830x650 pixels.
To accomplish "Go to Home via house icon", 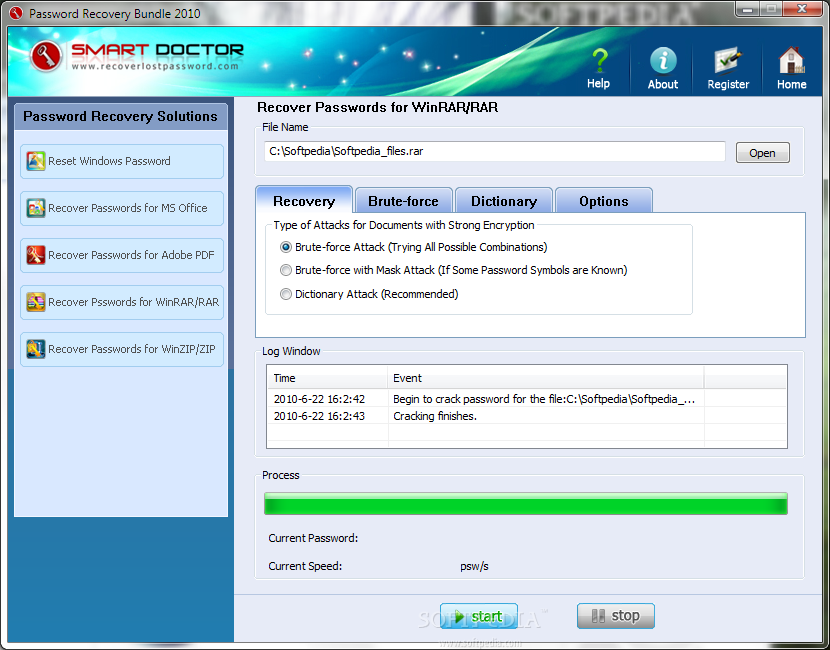I will [x=791, y=60].
